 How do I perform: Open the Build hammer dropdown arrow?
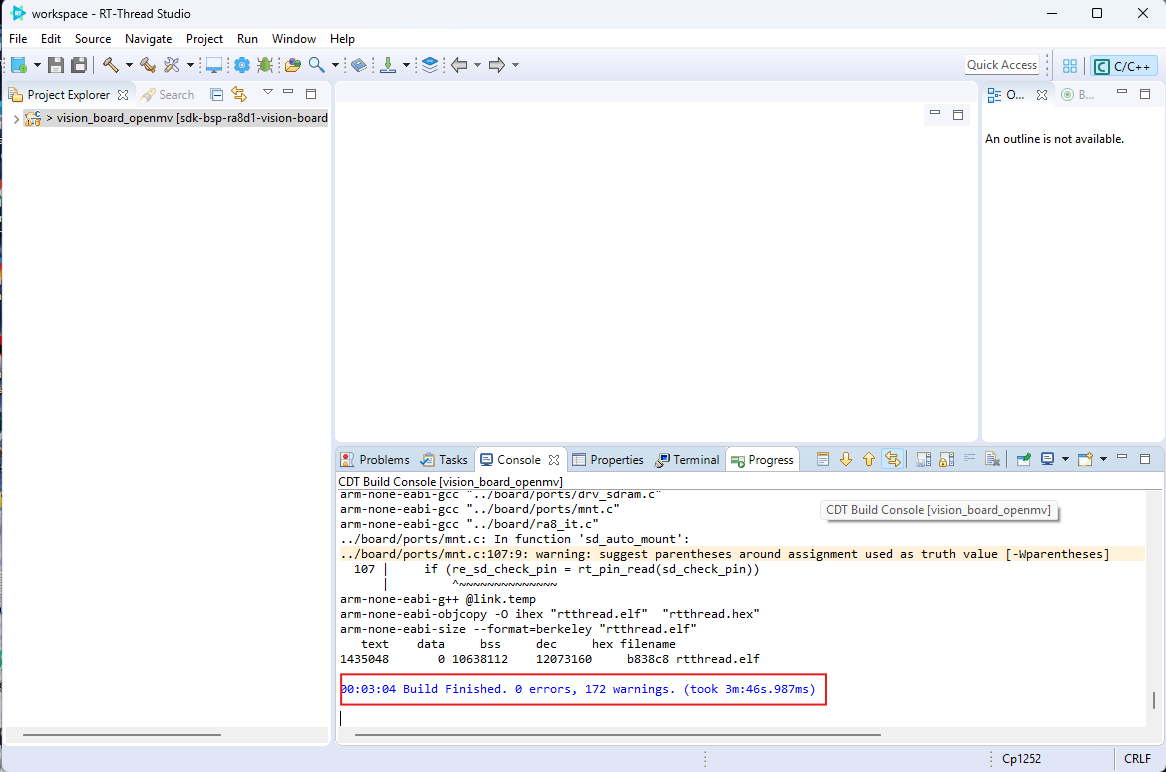click(129, 65)
